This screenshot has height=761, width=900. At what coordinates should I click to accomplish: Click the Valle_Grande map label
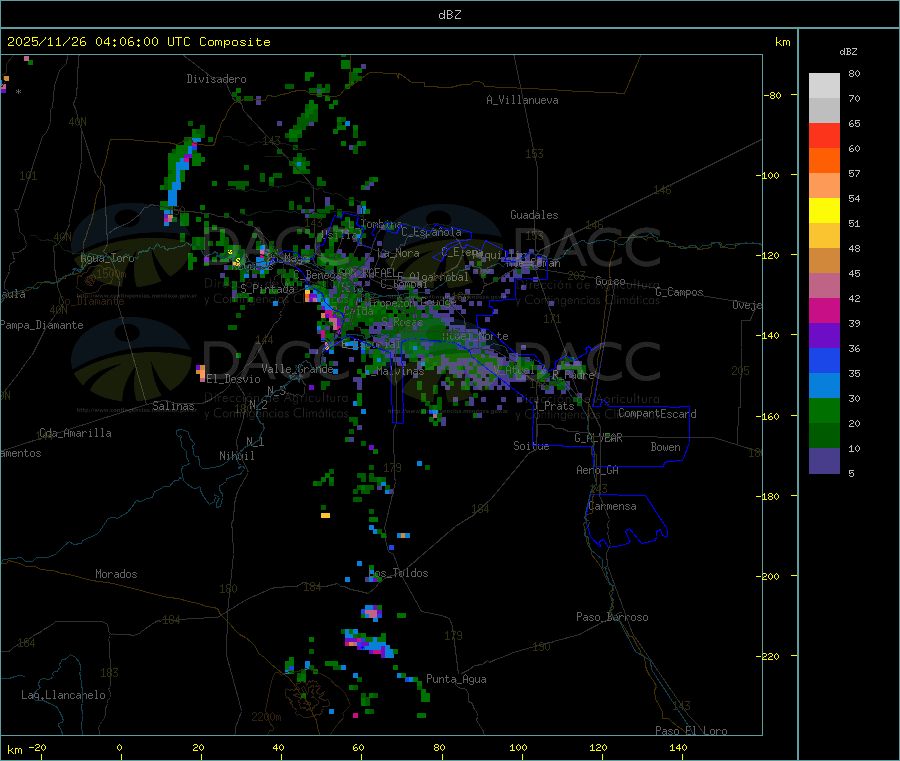[297, 369]
